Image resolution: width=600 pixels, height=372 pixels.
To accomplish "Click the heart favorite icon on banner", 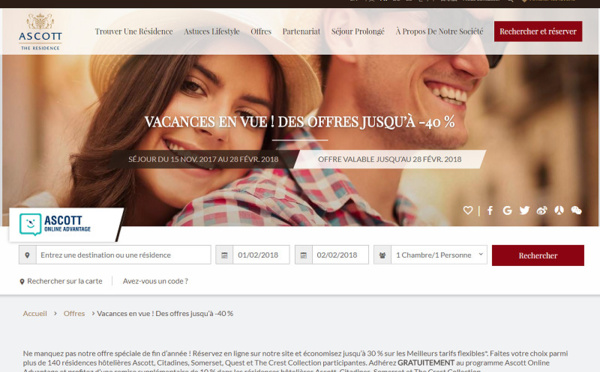I will coord(468,210).
